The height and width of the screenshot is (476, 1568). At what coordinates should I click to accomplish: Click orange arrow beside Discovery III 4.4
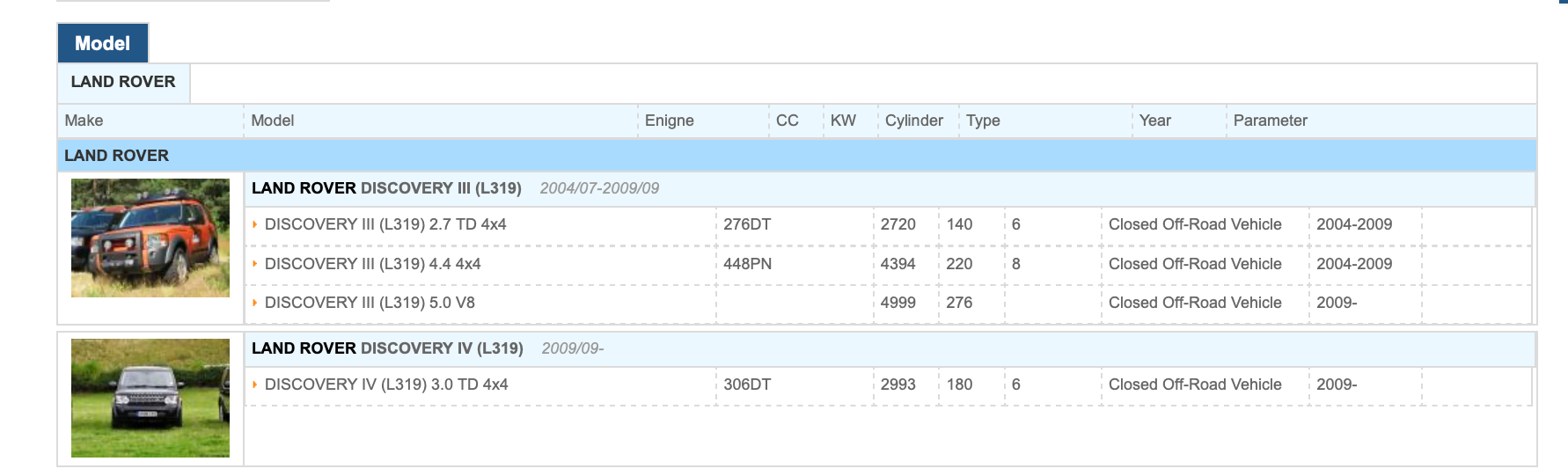click(255, 264)
